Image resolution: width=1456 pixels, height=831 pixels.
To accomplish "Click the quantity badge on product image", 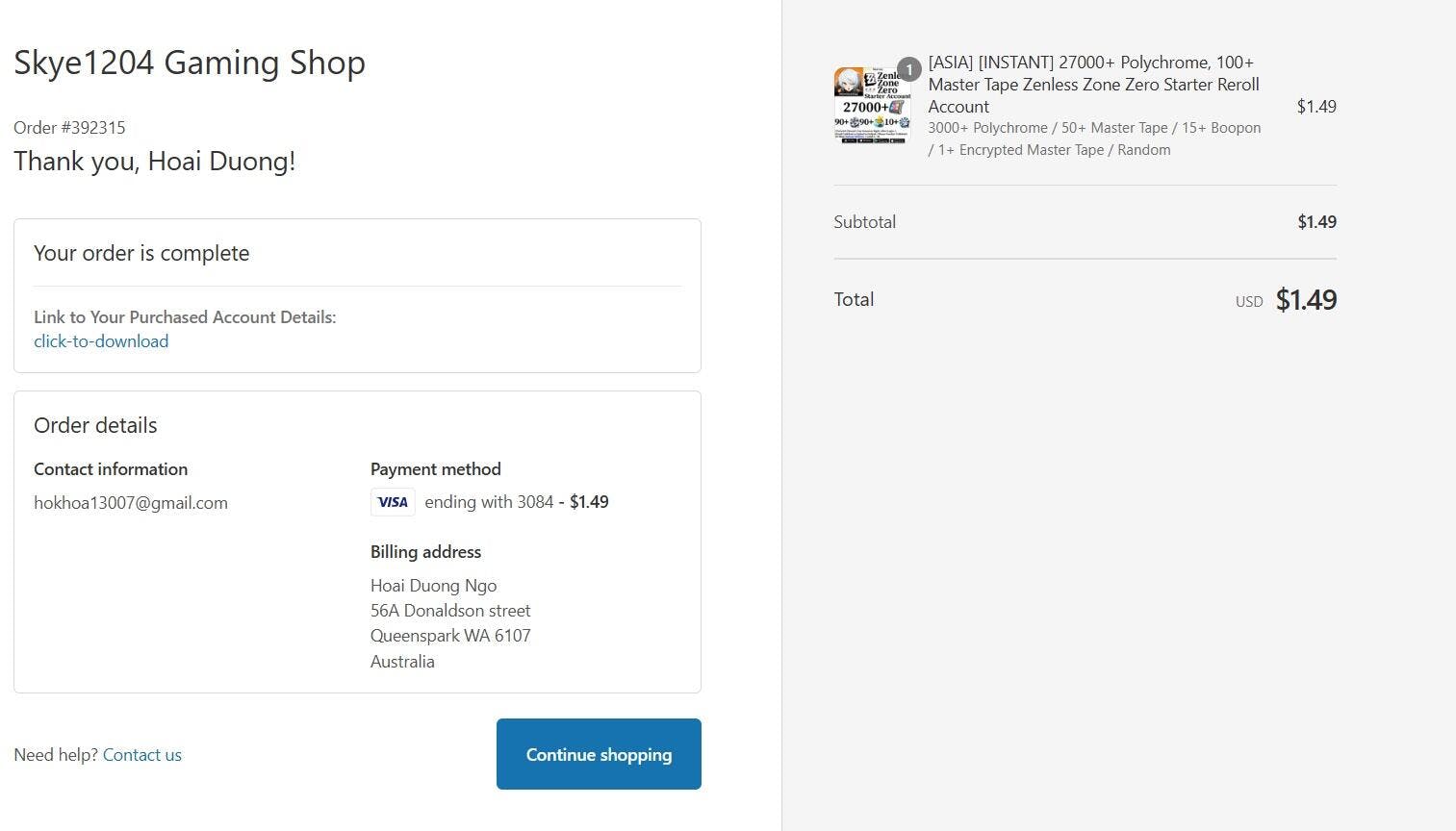I will [x=908, y=69].
